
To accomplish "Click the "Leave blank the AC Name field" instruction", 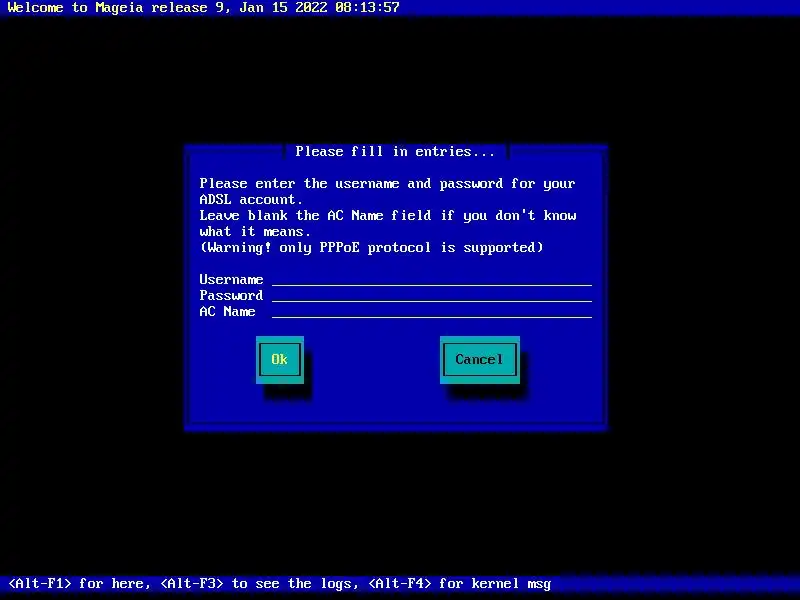I will click(388, 223).
